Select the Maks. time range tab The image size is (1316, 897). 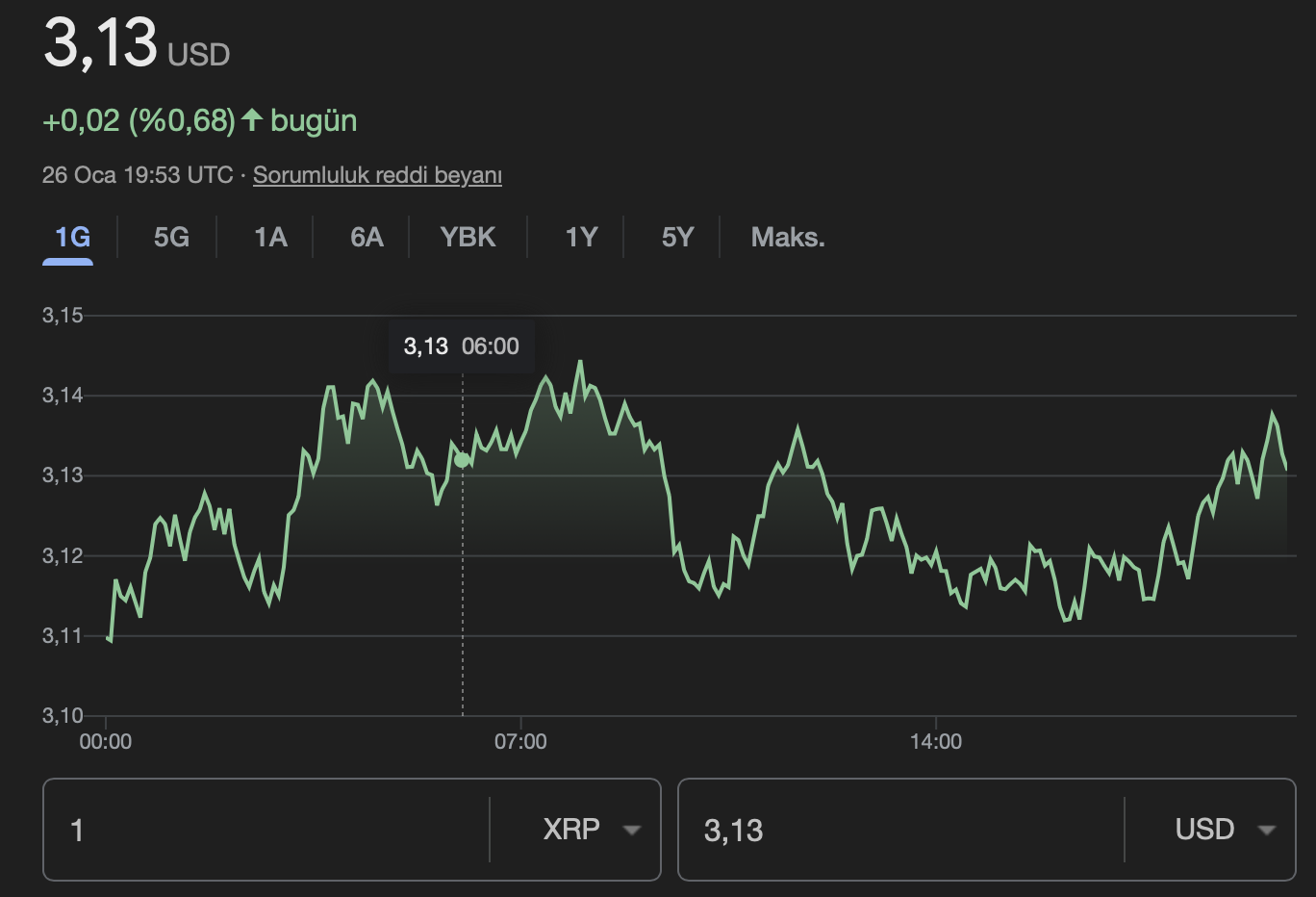click(x=788, y=237)
